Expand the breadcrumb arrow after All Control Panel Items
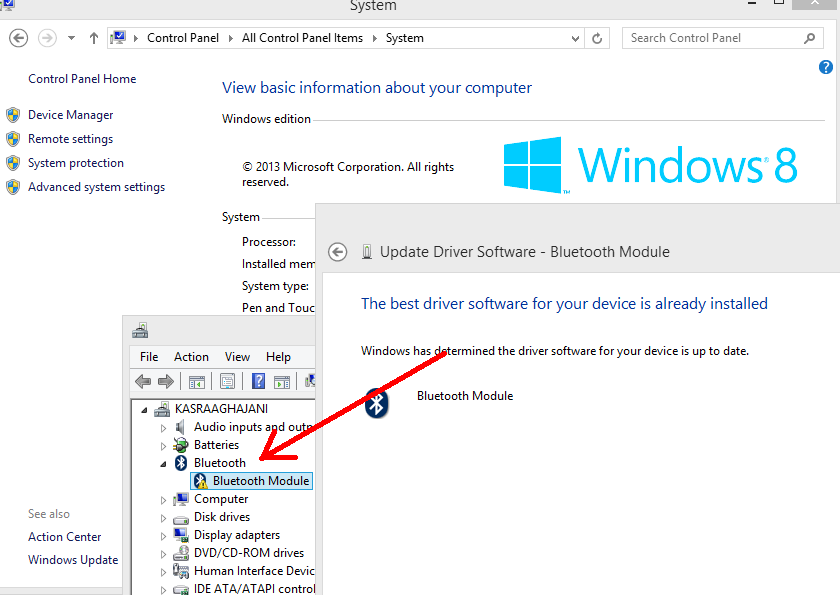The height and width of the screenshot is (595, 840). (374, 38)
